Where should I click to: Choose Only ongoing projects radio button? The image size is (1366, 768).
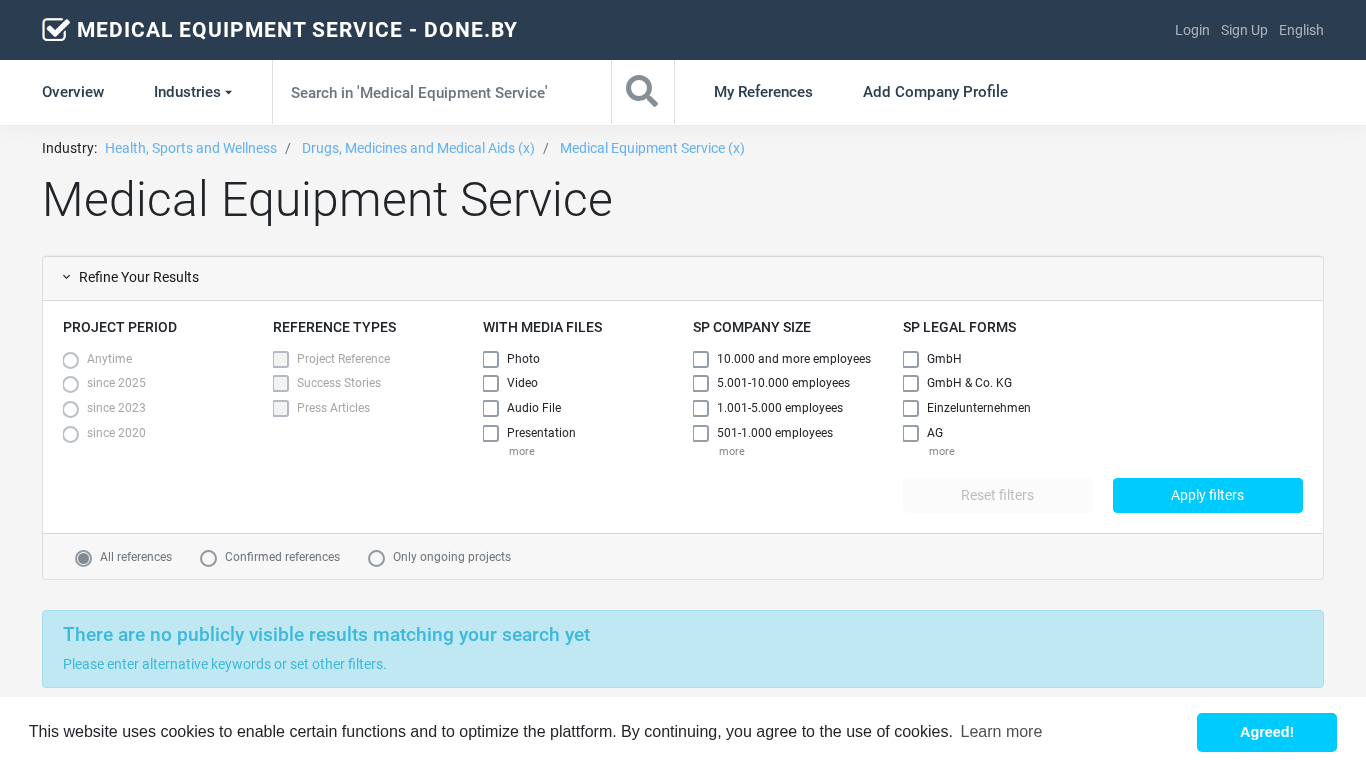point(377,558)
